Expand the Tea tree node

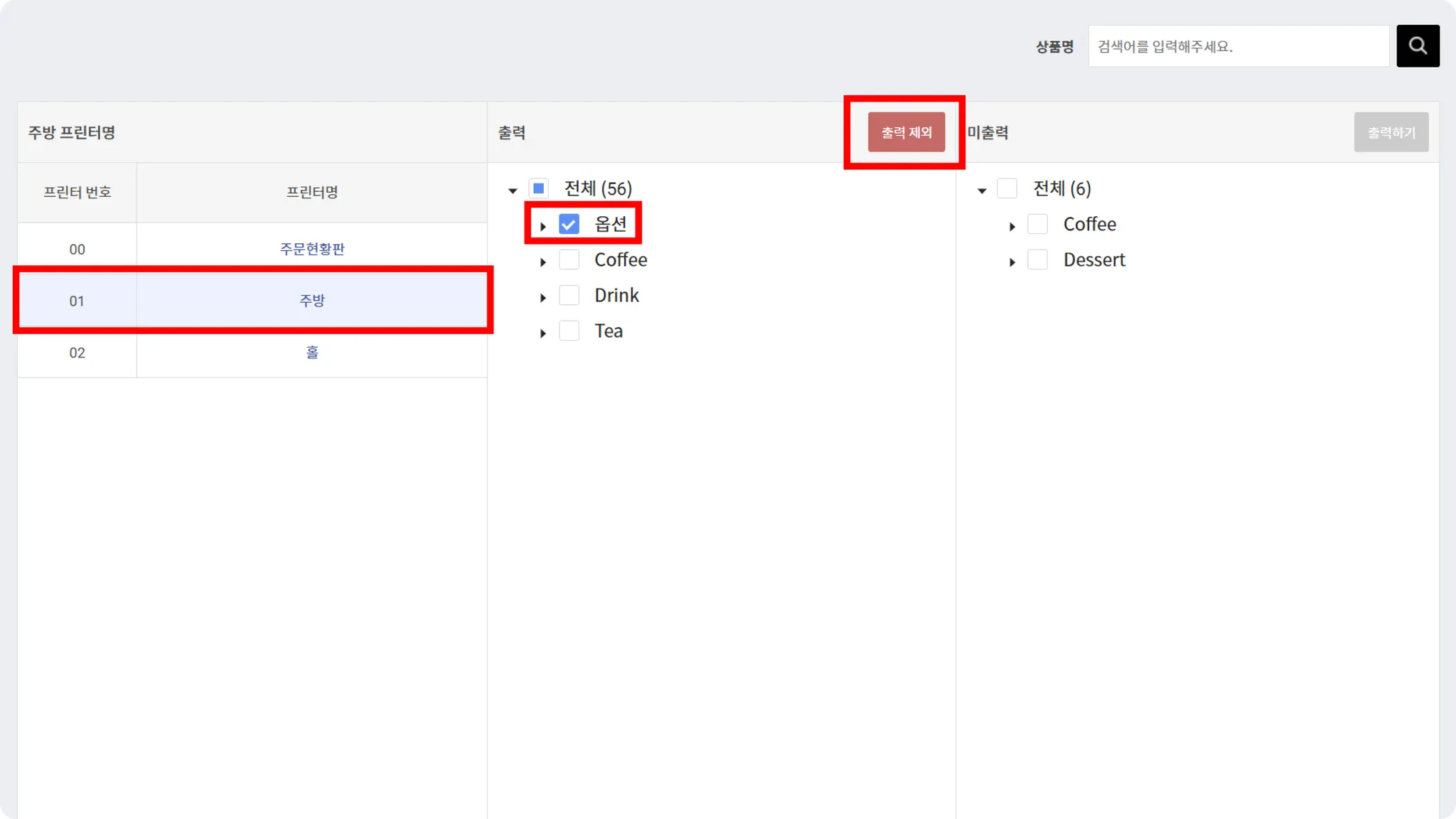pos(543,333)
